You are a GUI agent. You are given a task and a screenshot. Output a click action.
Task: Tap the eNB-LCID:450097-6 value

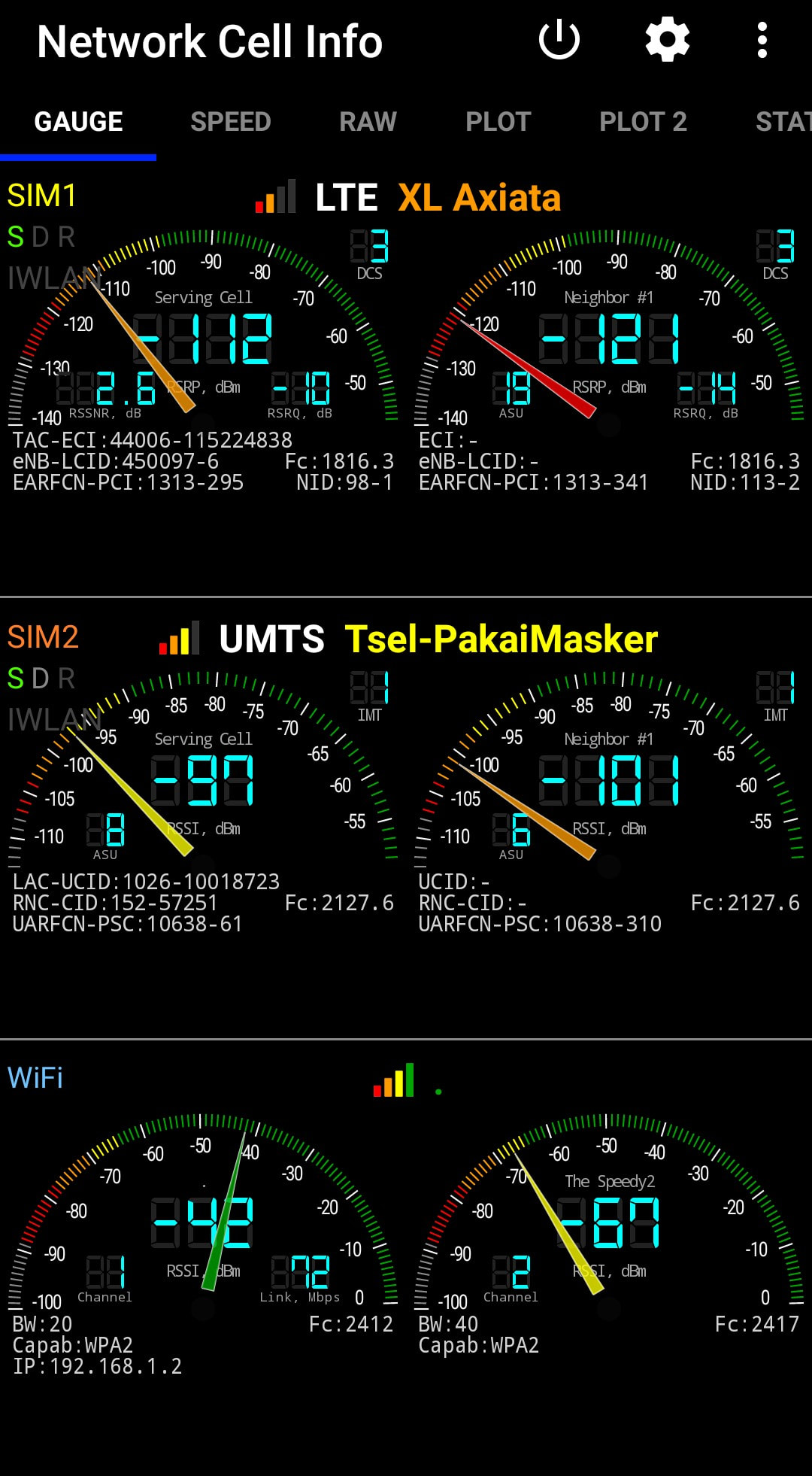pyautogui.click(x=116, y=461)
